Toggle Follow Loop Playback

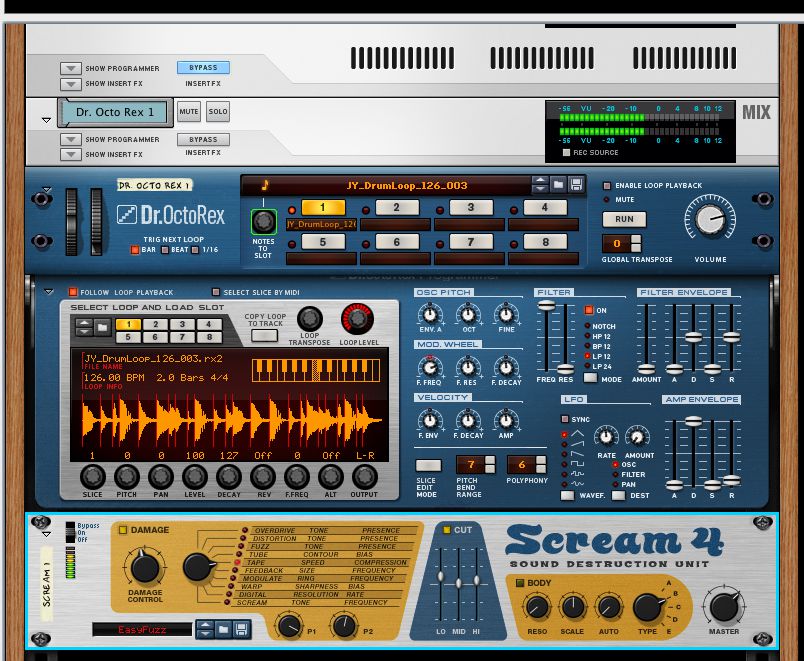(73, 292)
